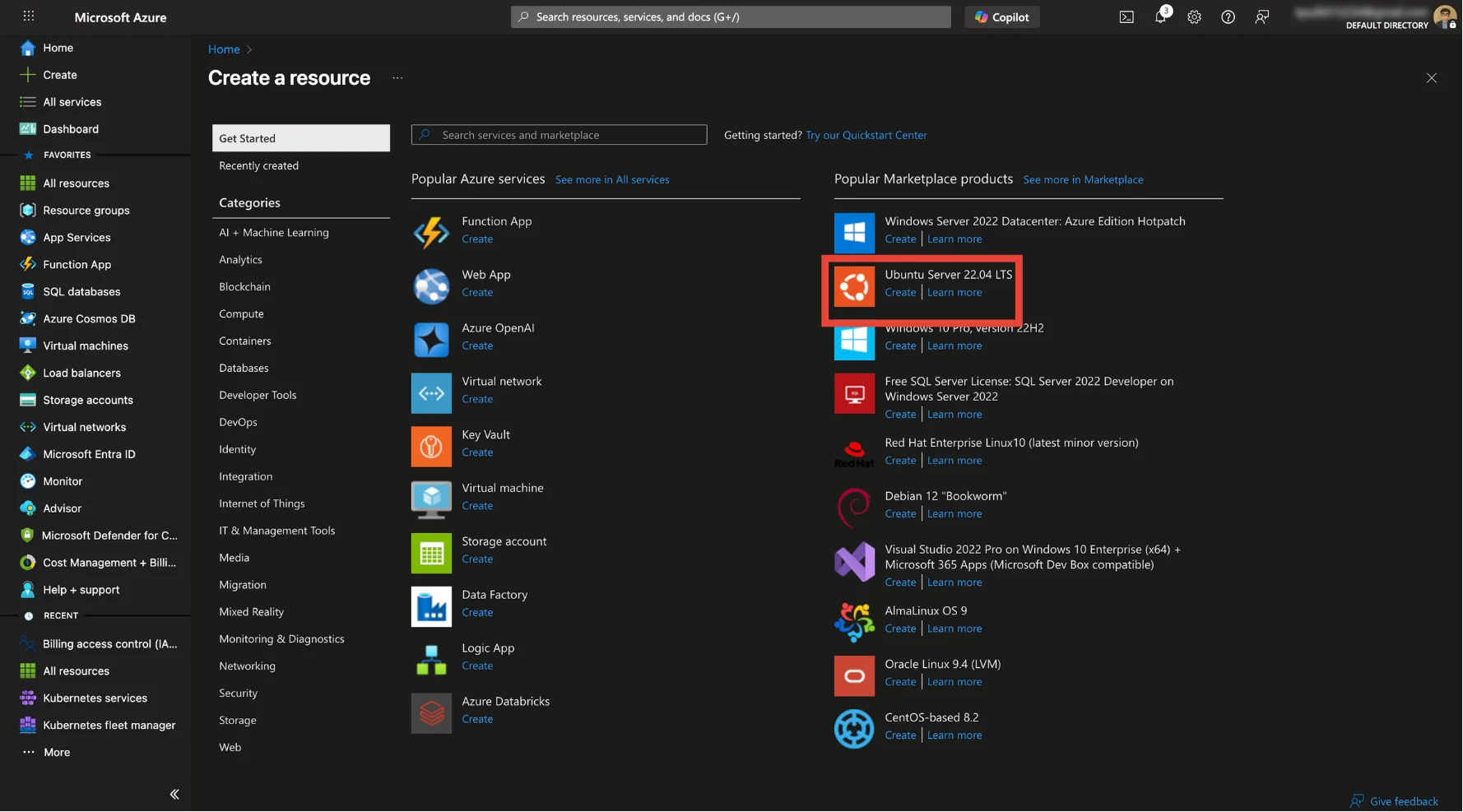Collapse the left sidebar with double chevron

[x=174, y=794]
